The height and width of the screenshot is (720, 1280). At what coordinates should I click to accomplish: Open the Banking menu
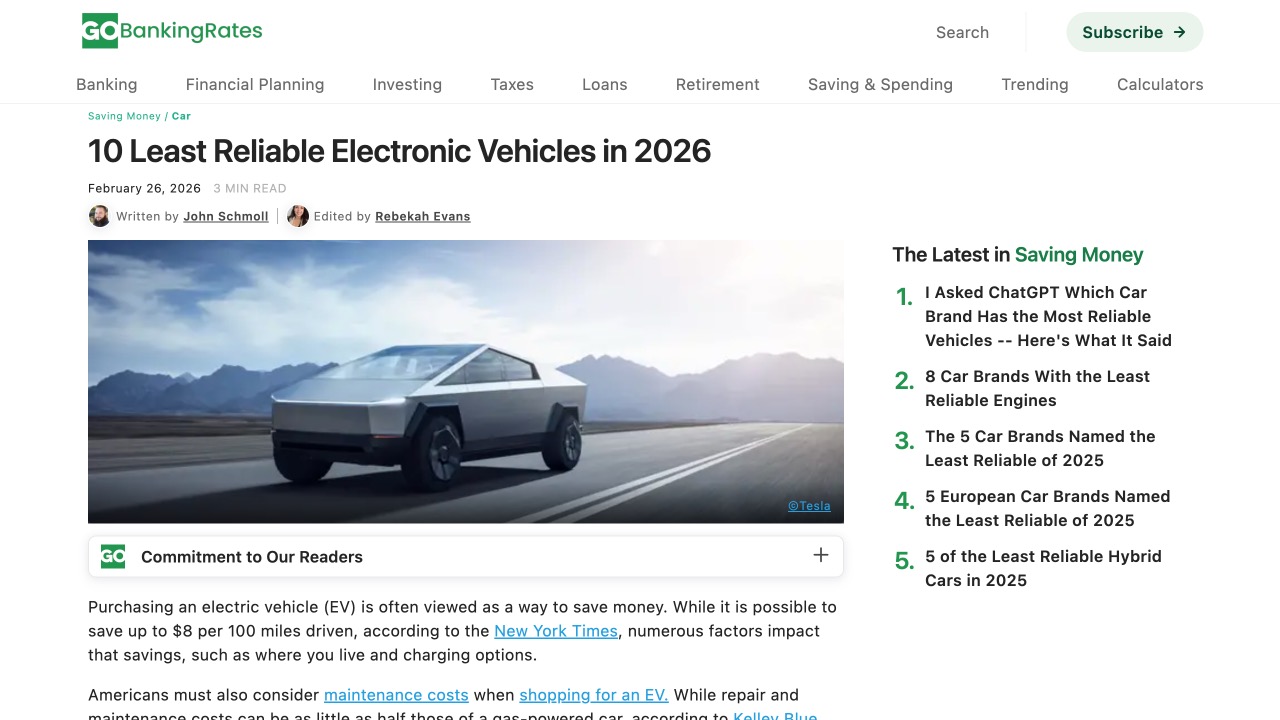(107, 84)
